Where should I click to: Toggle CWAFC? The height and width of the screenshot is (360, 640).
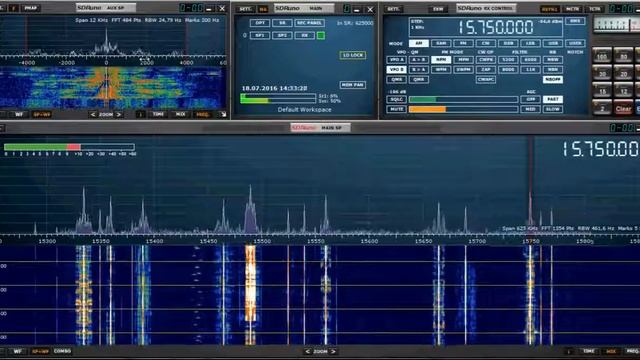[486, 80]
